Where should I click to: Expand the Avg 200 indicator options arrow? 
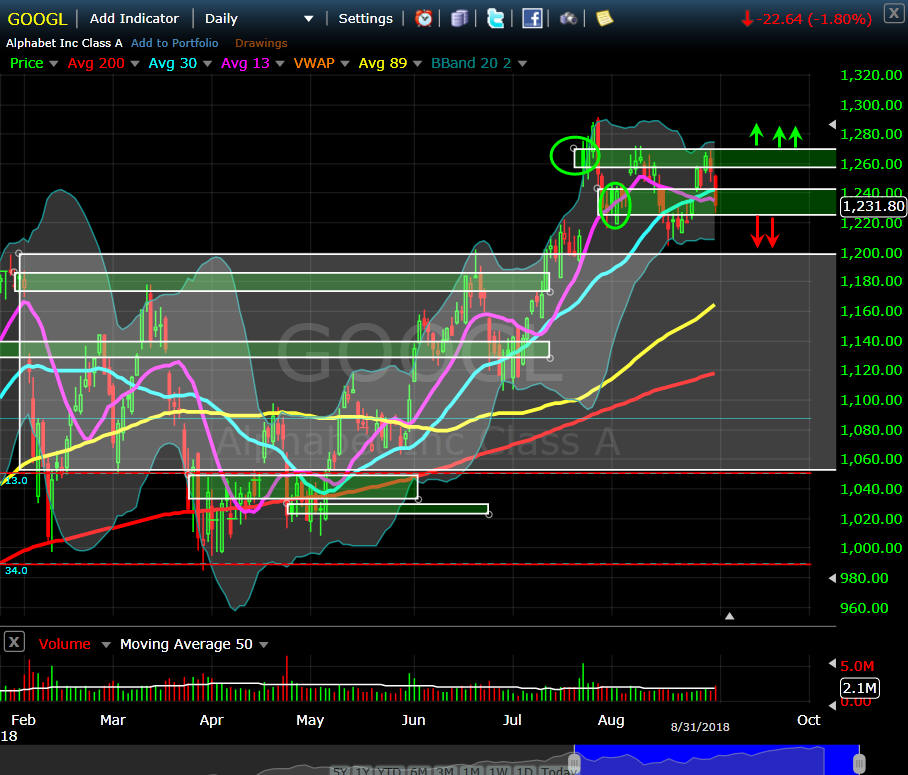(134, 63)
